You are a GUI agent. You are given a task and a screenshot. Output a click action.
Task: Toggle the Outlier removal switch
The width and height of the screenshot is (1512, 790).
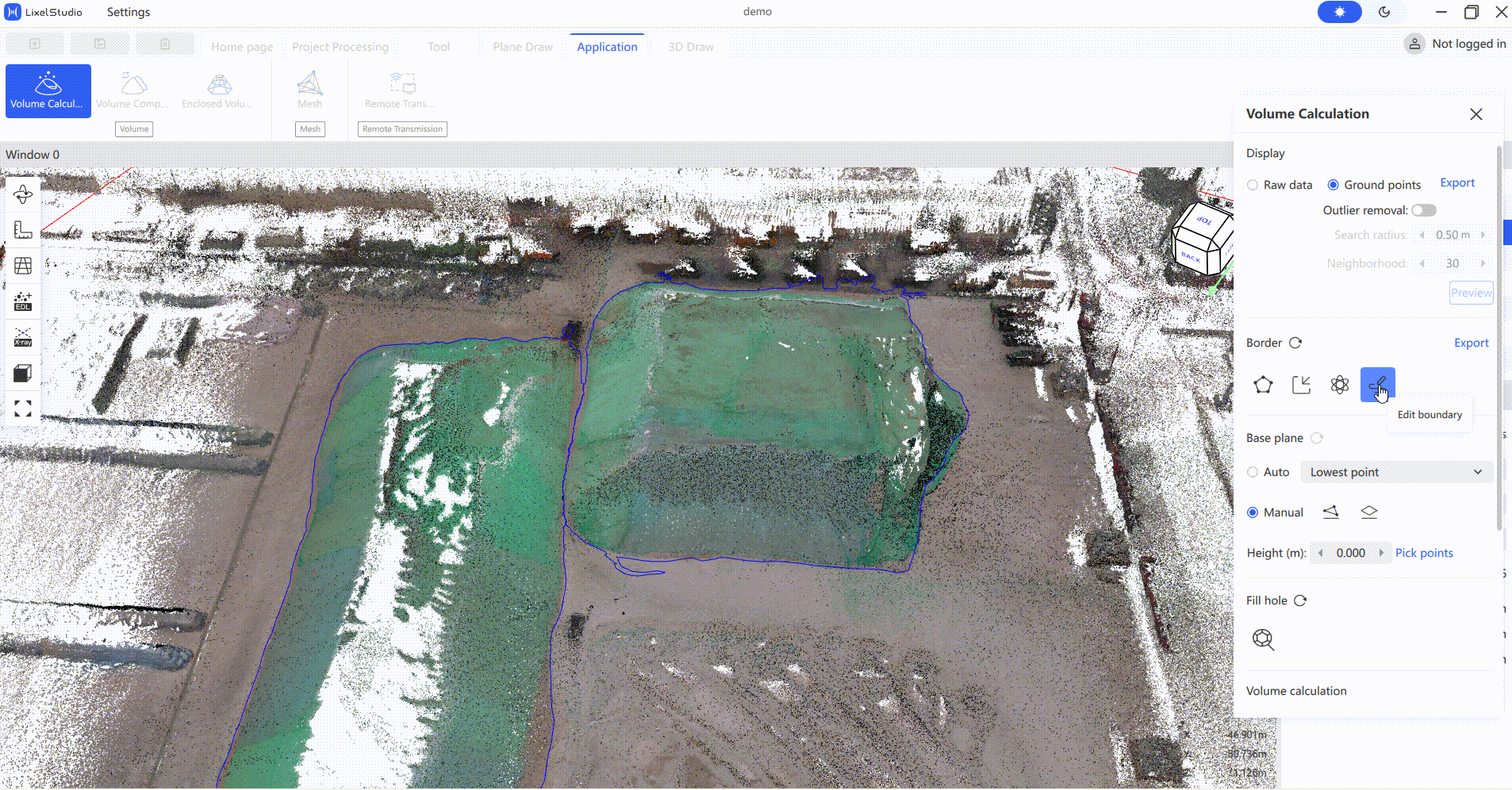[1424, 210]
